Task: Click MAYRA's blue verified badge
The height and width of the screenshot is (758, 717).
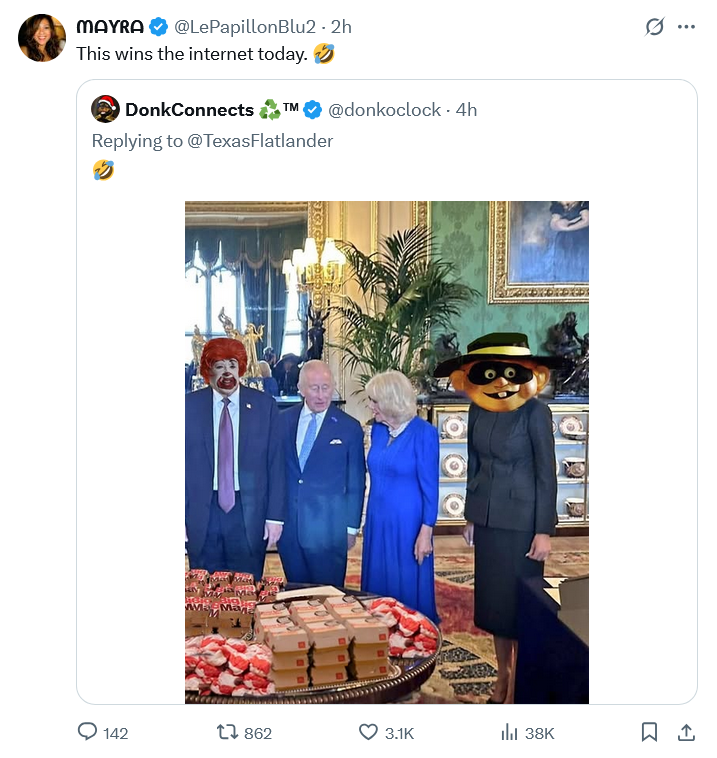Action: (158, 27)
